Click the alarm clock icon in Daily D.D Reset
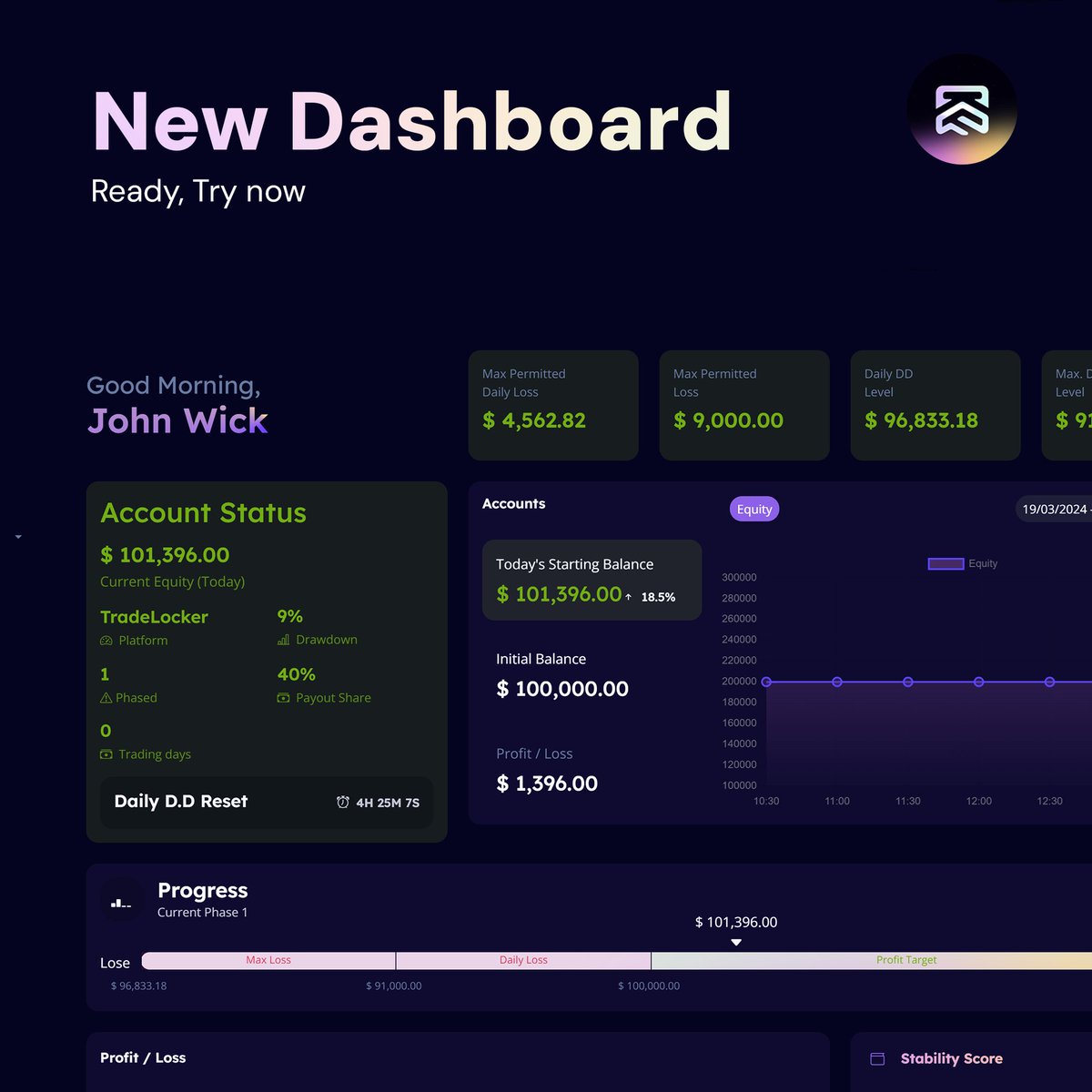This screenshot has width=1092, height=1092. [x=343, y=802]
